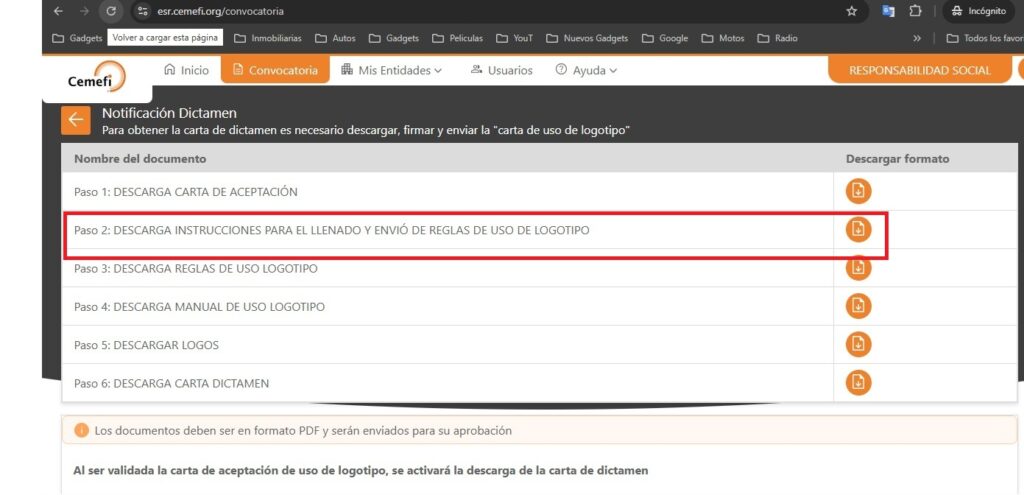Image resolution: width=1024 pixels, height=495 pixels.
Task: Reload the page with the refresh button
Action: pos(110,11)
